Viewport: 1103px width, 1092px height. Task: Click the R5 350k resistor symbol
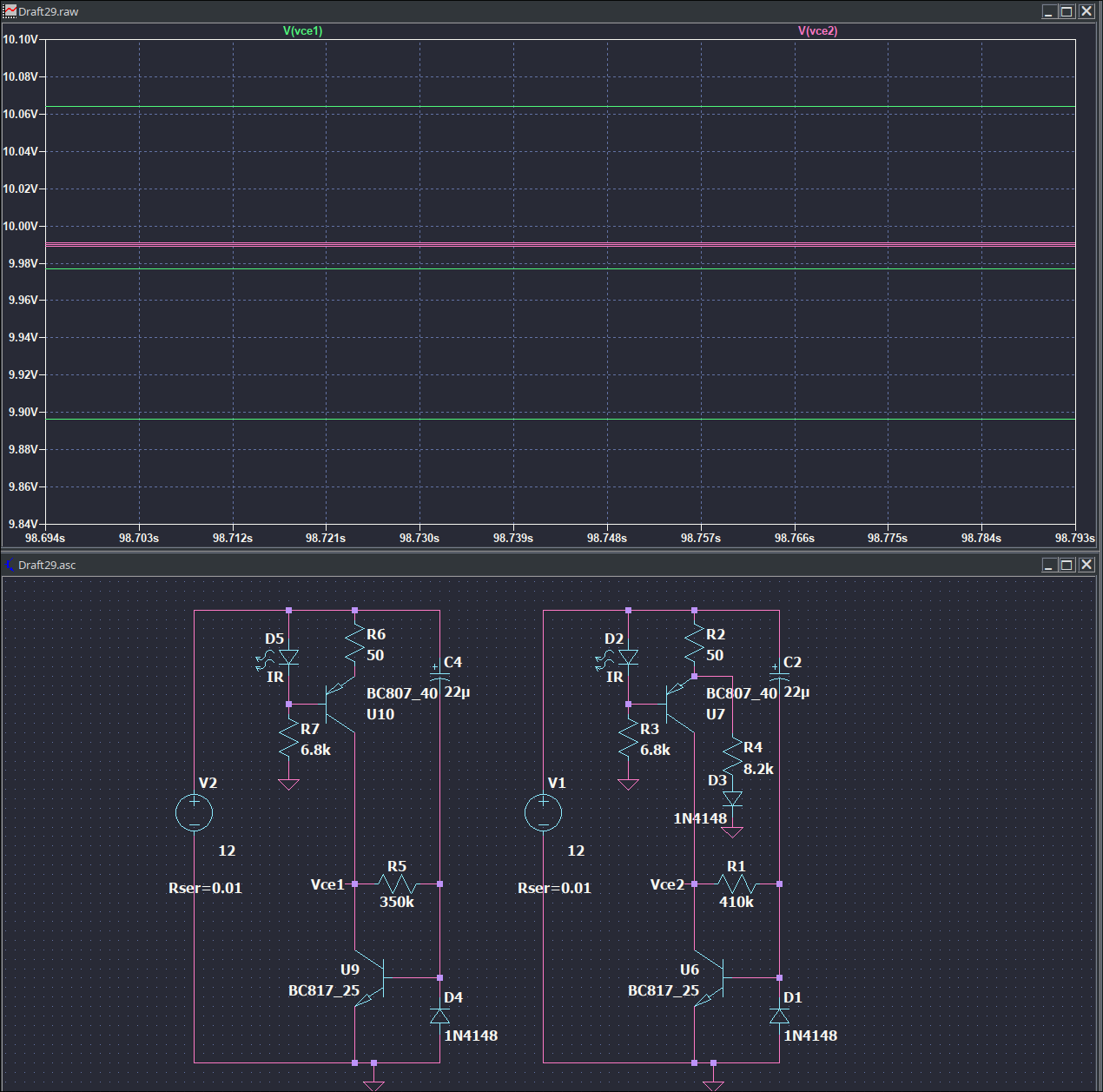(397, 884)
